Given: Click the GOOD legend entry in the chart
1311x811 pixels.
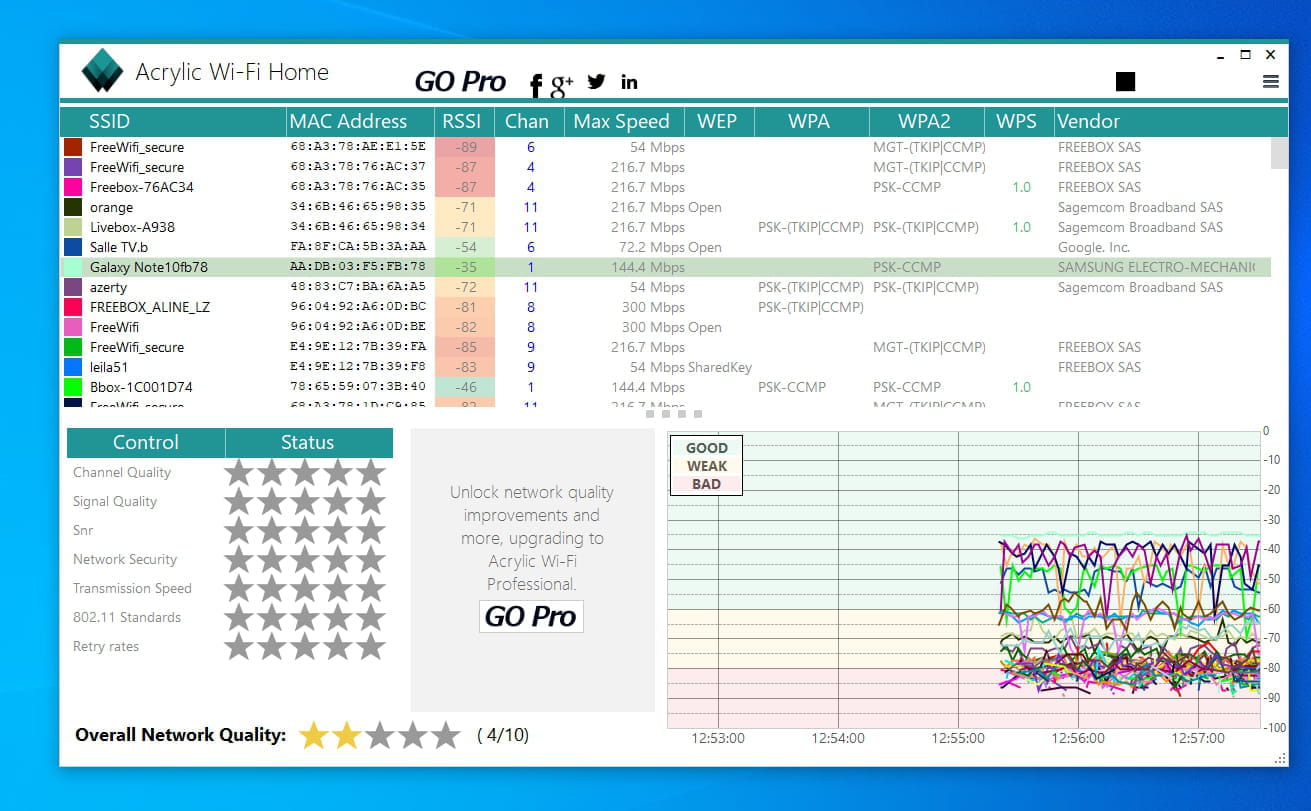Looking at the screenshot, I should pos(706,448).
